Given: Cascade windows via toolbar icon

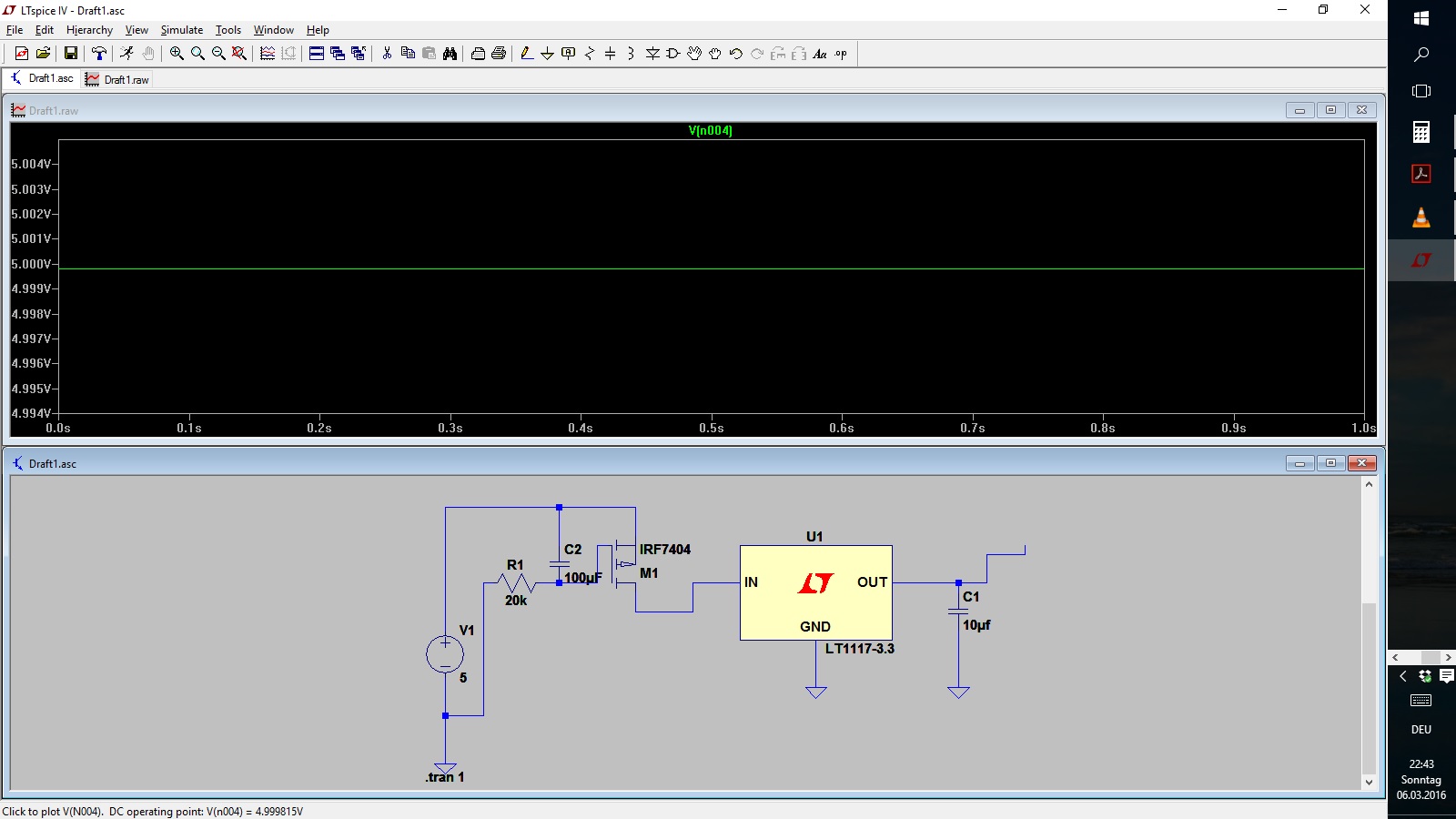Looking at the screenshot, I should pyautogui.click(x=338, y=54).
